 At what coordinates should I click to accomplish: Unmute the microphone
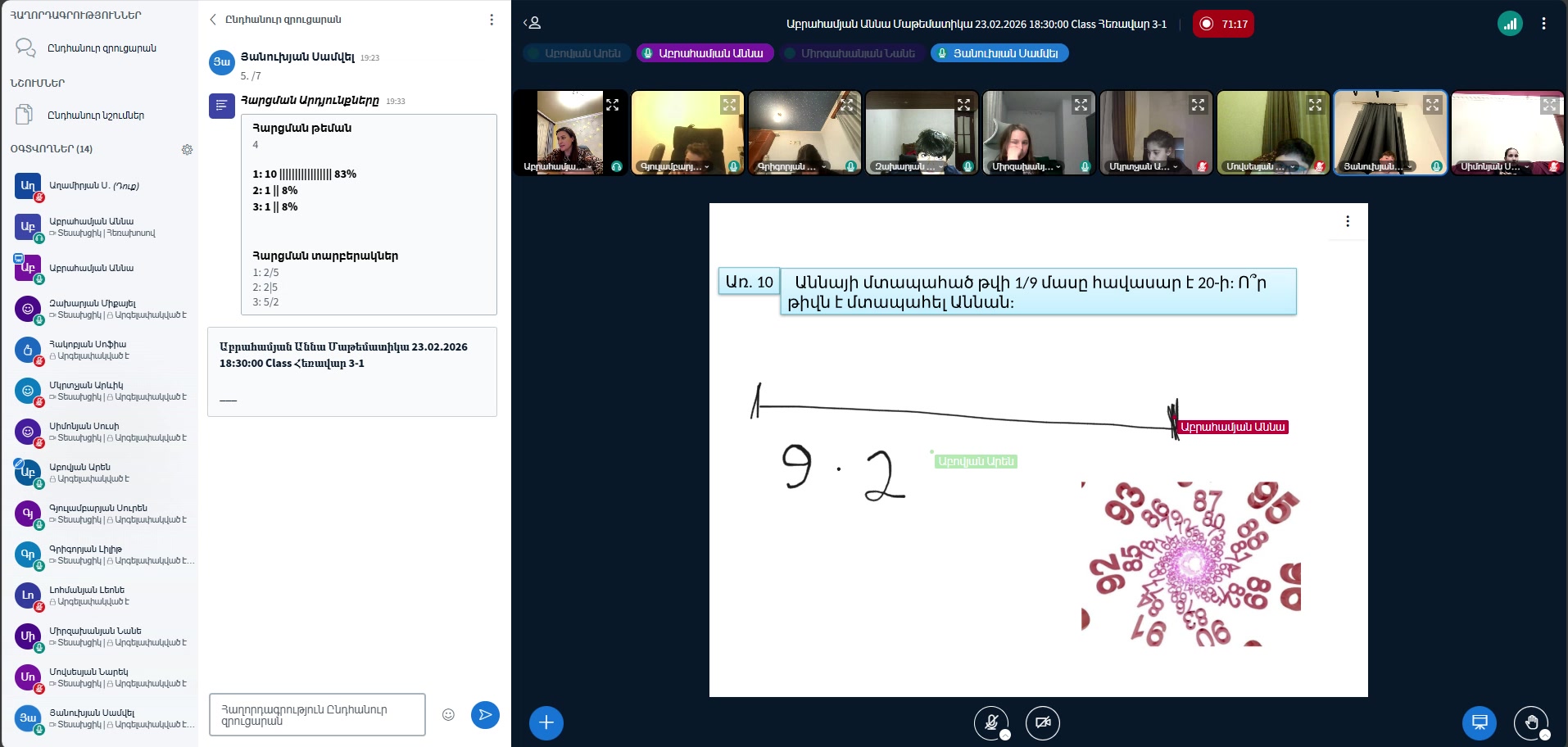(x=990, y=723)
